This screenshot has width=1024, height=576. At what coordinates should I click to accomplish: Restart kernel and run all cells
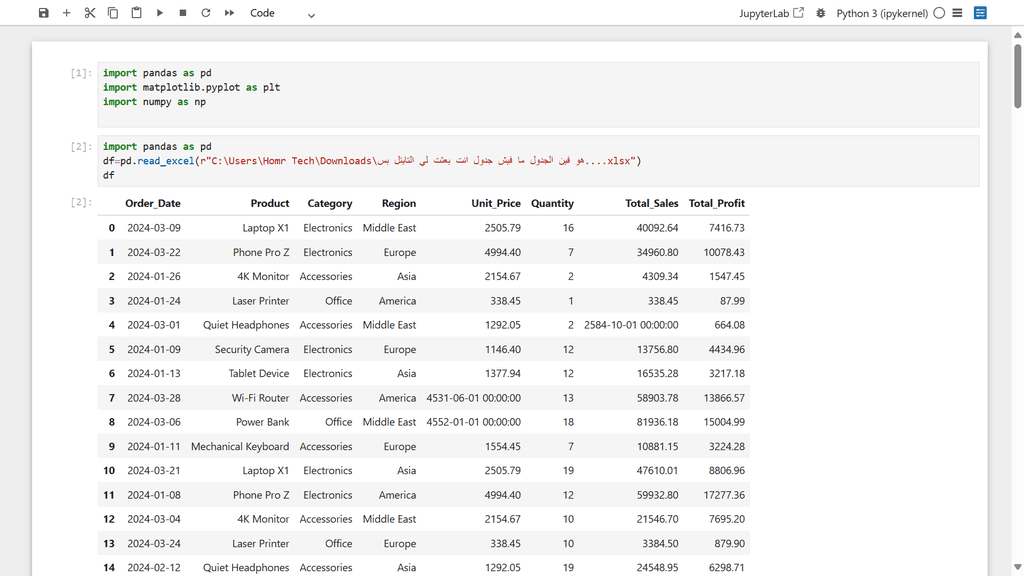229,13
